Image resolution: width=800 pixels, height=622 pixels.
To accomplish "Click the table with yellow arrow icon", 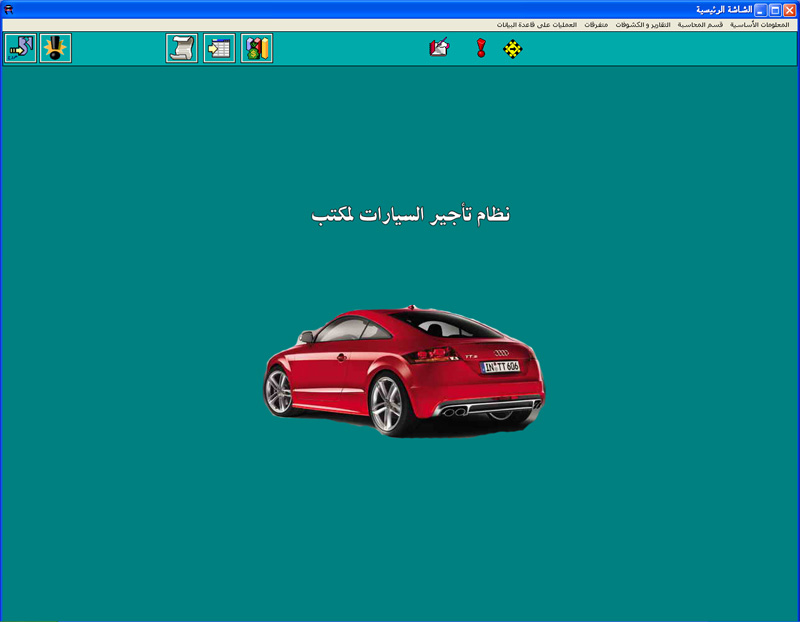I will tap(220, 48).
